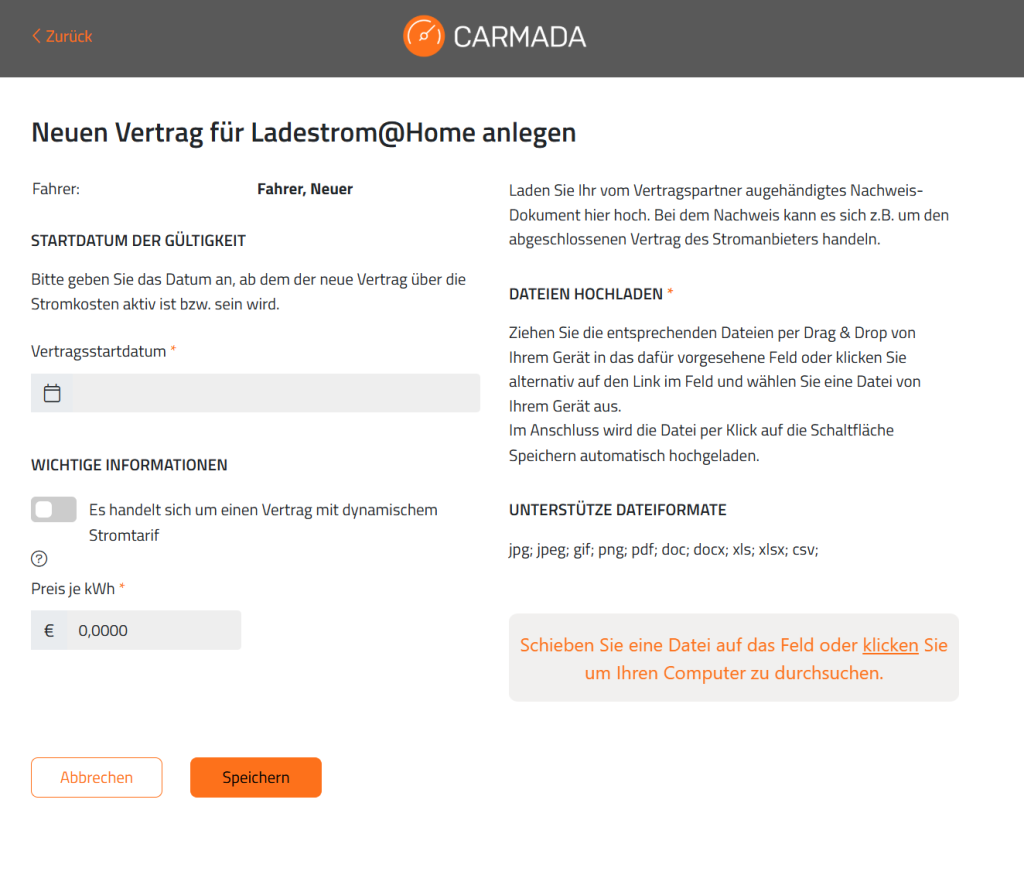
Task: Click the underlined klicken upload link
Action: click(x=890, y=645)
